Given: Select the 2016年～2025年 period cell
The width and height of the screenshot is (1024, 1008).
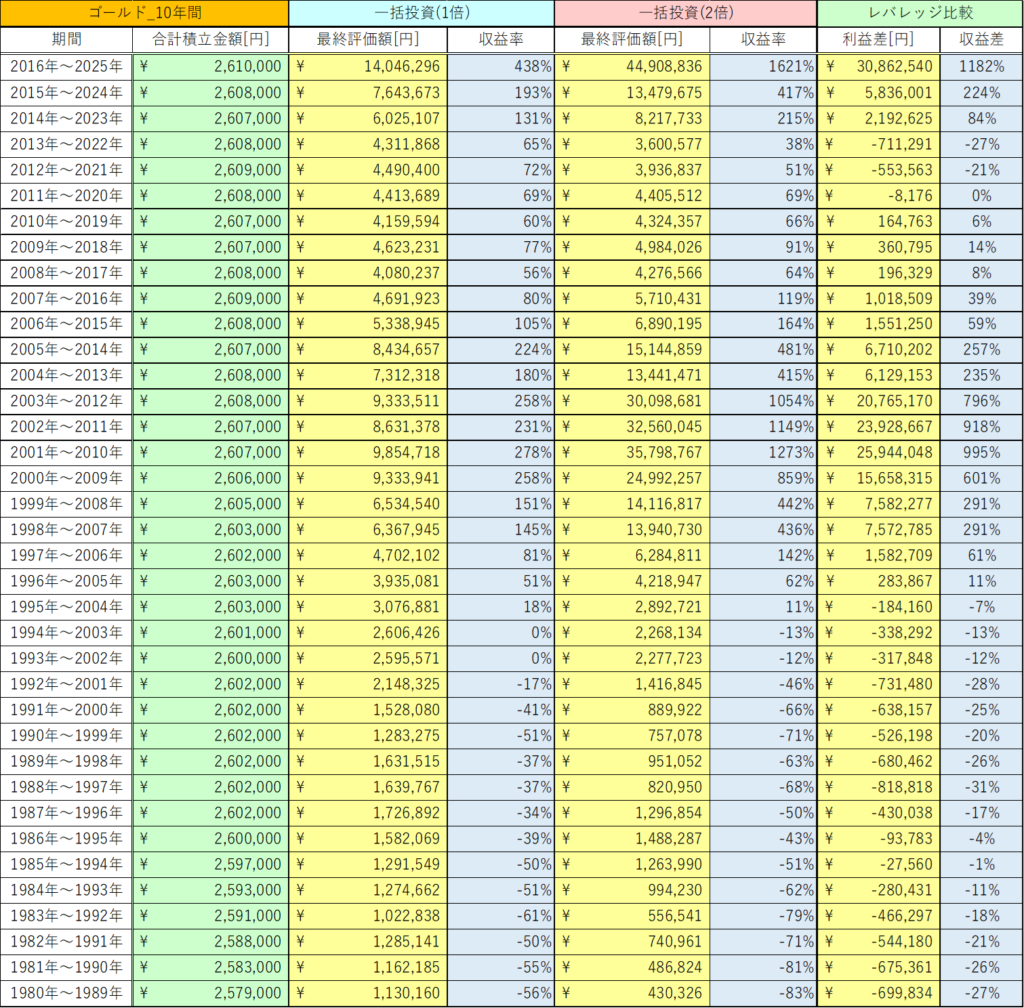Looking at the screenshot, I should 67,66.
